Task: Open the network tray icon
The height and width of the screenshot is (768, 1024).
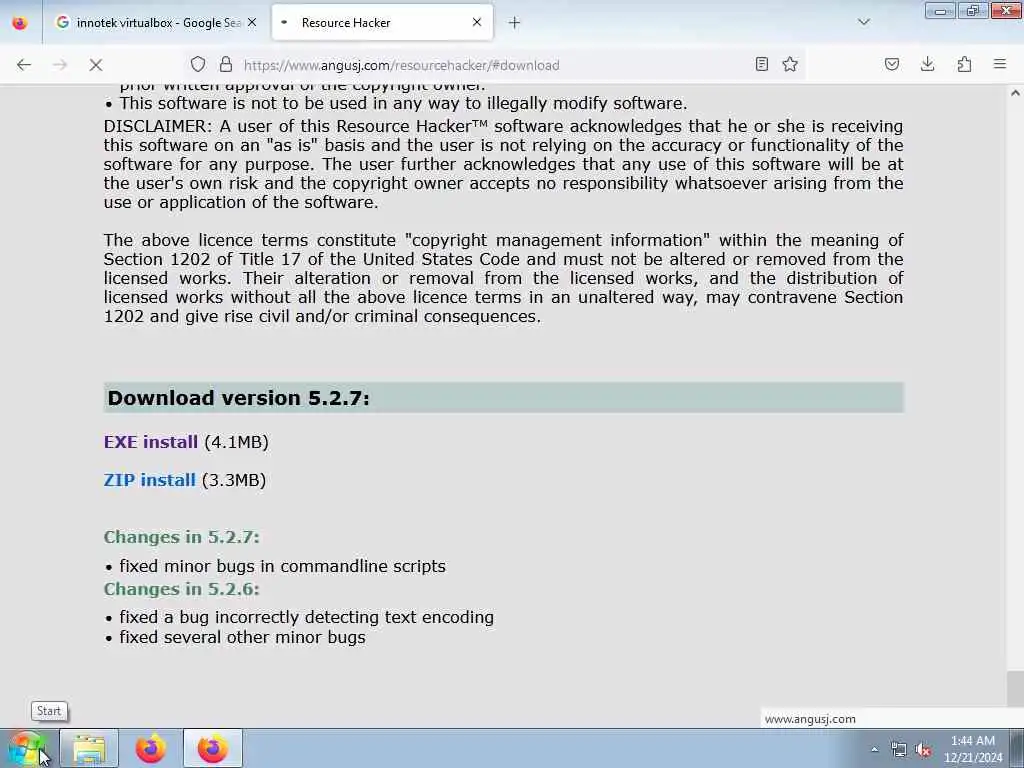Action: tap(899, 750)
